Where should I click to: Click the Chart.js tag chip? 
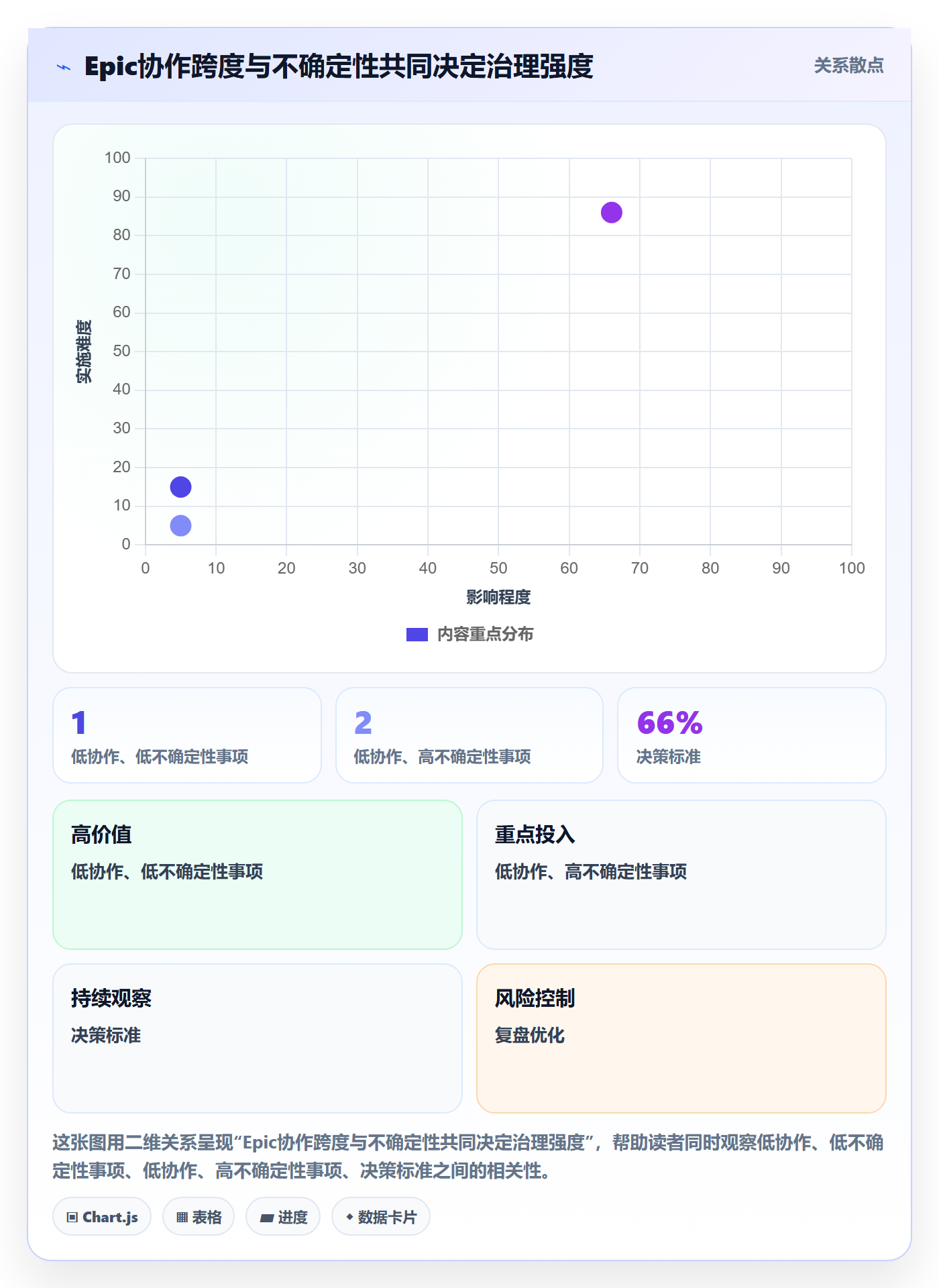point(102,1217)
